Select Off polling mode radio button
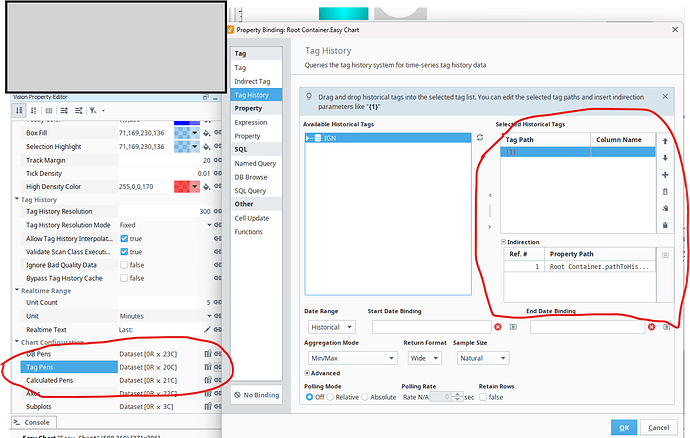The width and height of the screenshot is (690, 438). [x=309, y=397]
